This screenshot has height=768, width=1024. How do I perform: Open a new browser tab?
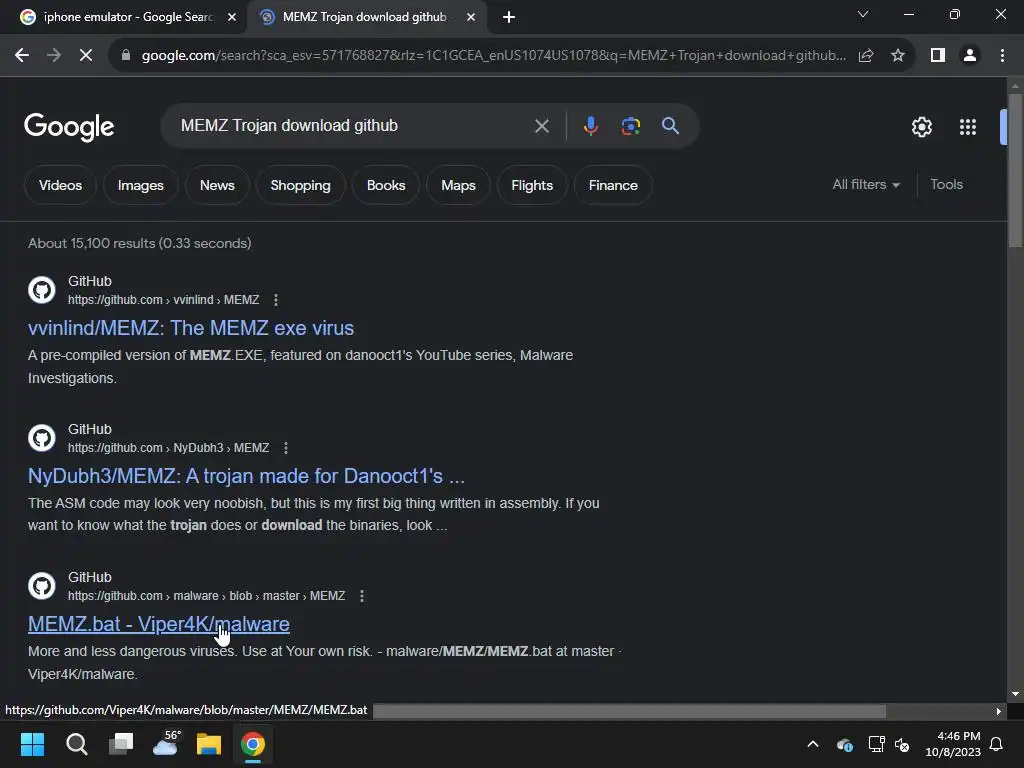pyautogui.click(x=509, y=17)
